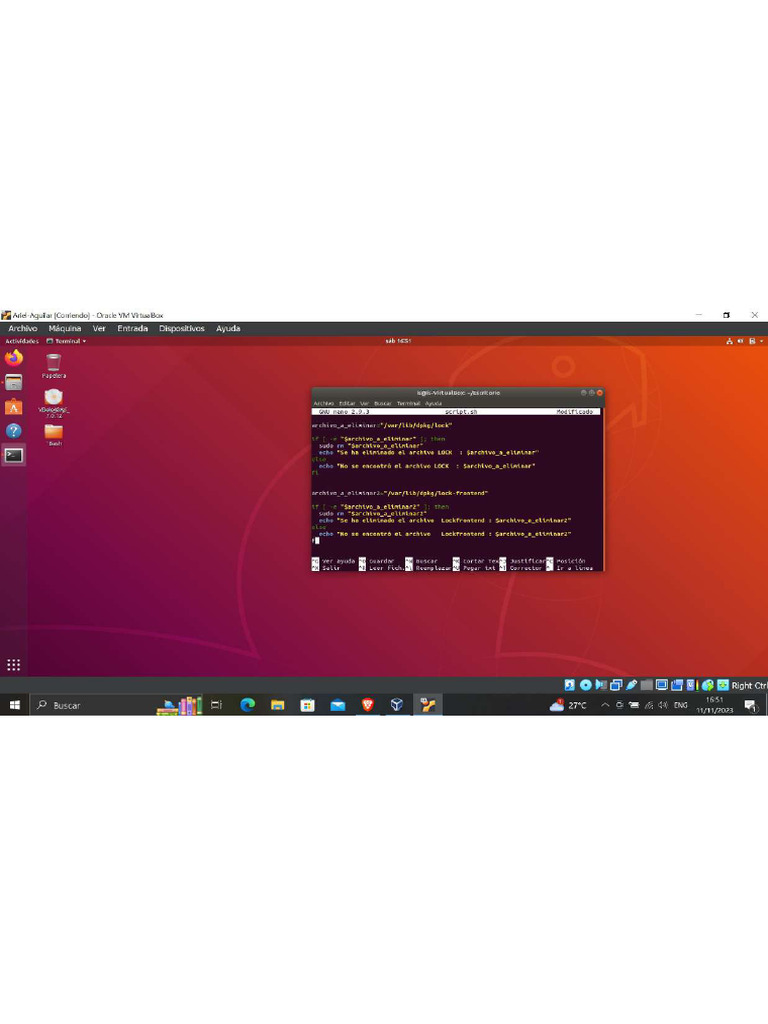Open Ayuda menu in the terminal window
The width and height of the screenshot is (768, 1024).
point(434,404)
